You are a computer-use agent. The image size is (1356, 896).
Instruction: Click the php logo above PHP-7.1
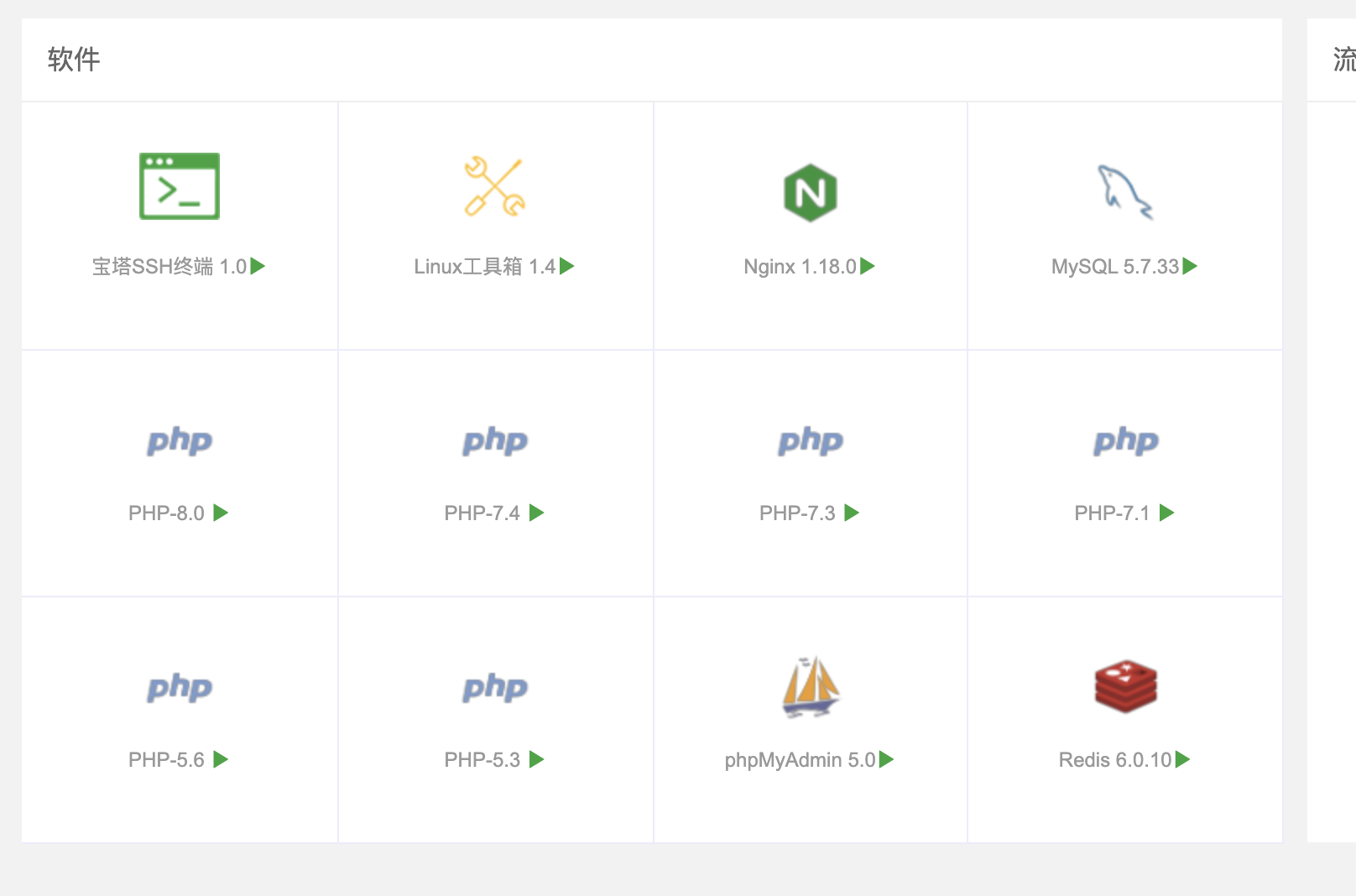[1125, 440]
